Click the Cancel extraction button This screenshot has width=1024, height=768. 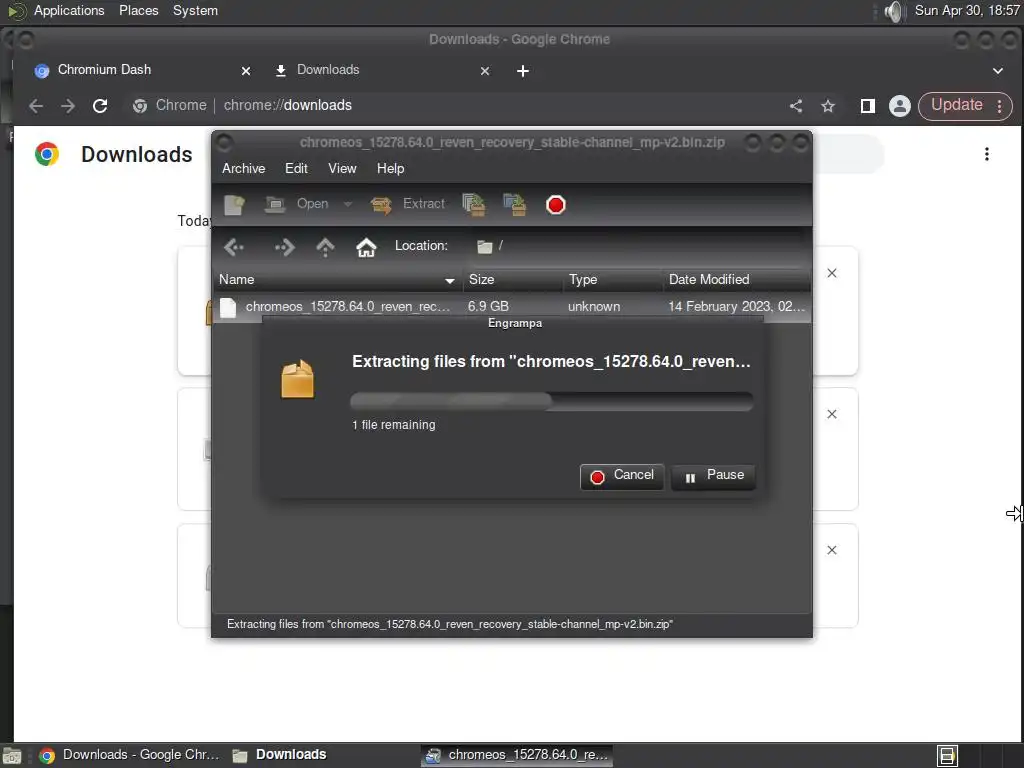622,476
